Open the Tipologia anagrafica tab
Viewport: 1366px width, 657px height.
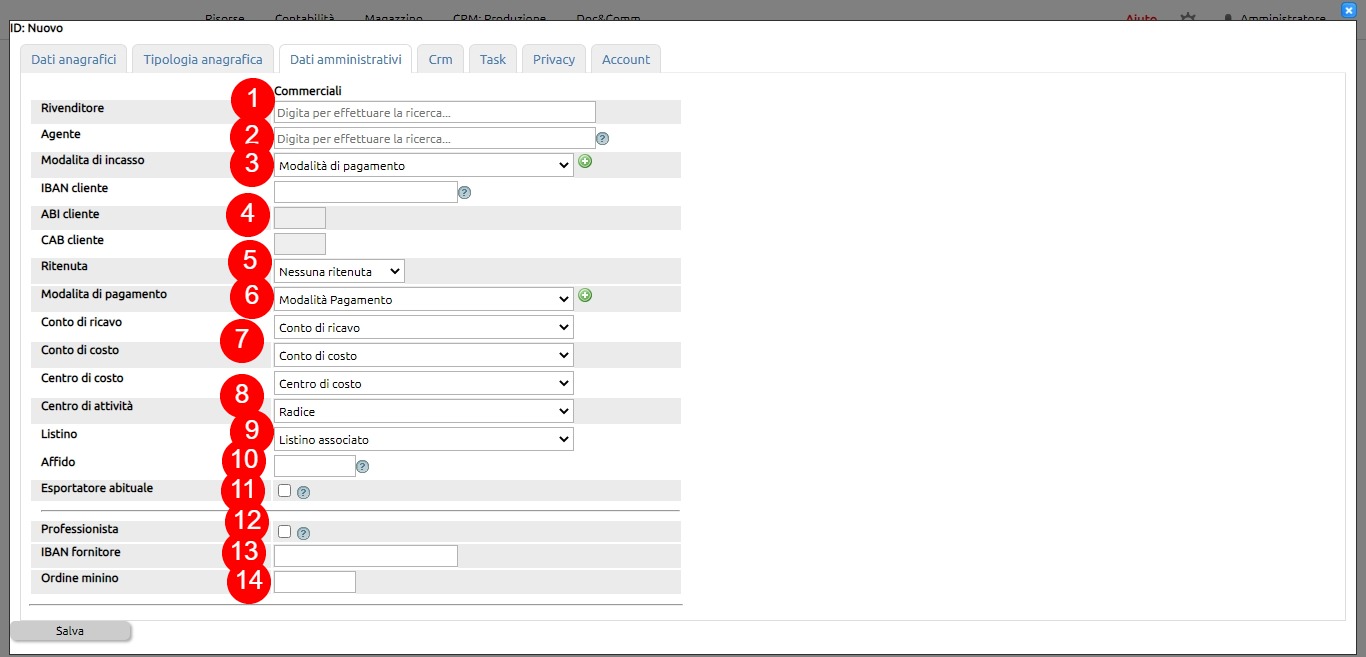(x=203, y=59)
